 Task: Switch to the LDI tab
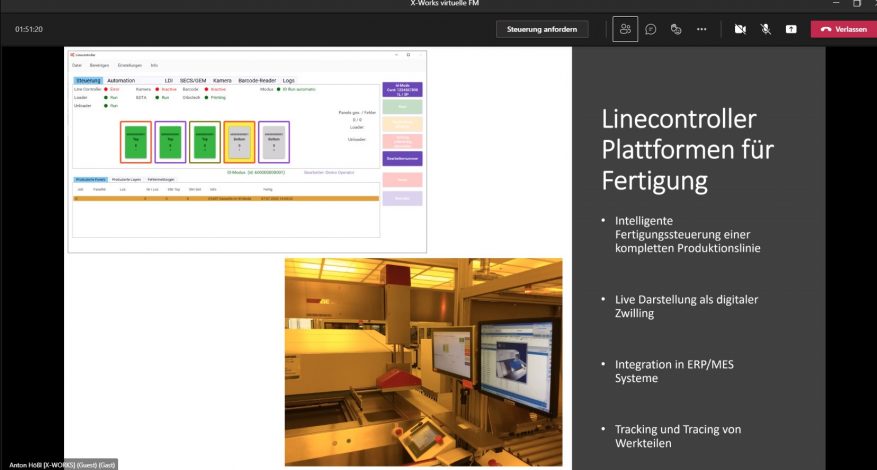pyautogui.click(x=169, y=81)
